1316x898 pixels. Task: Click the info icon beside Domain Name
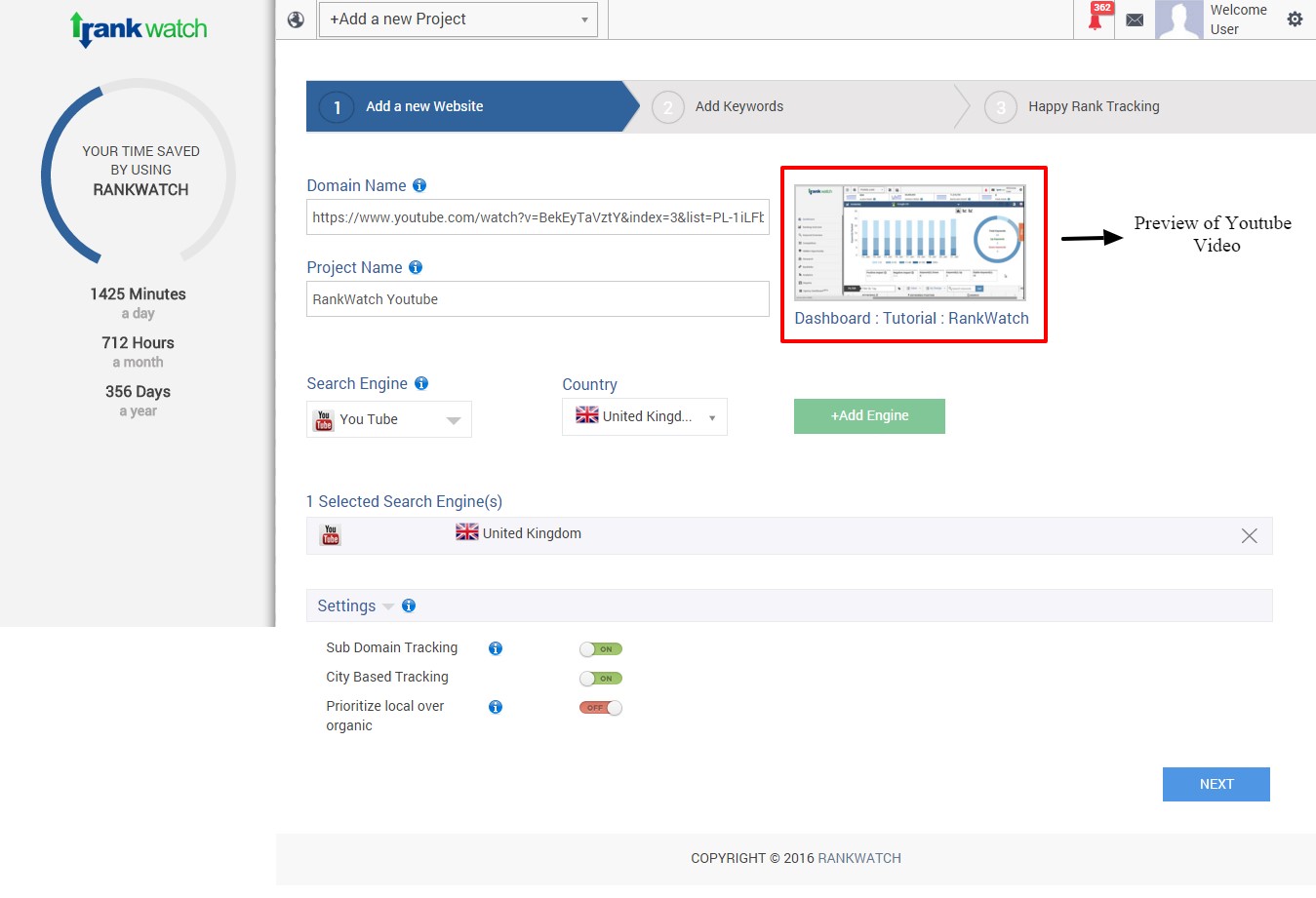[x=419, y=185]
